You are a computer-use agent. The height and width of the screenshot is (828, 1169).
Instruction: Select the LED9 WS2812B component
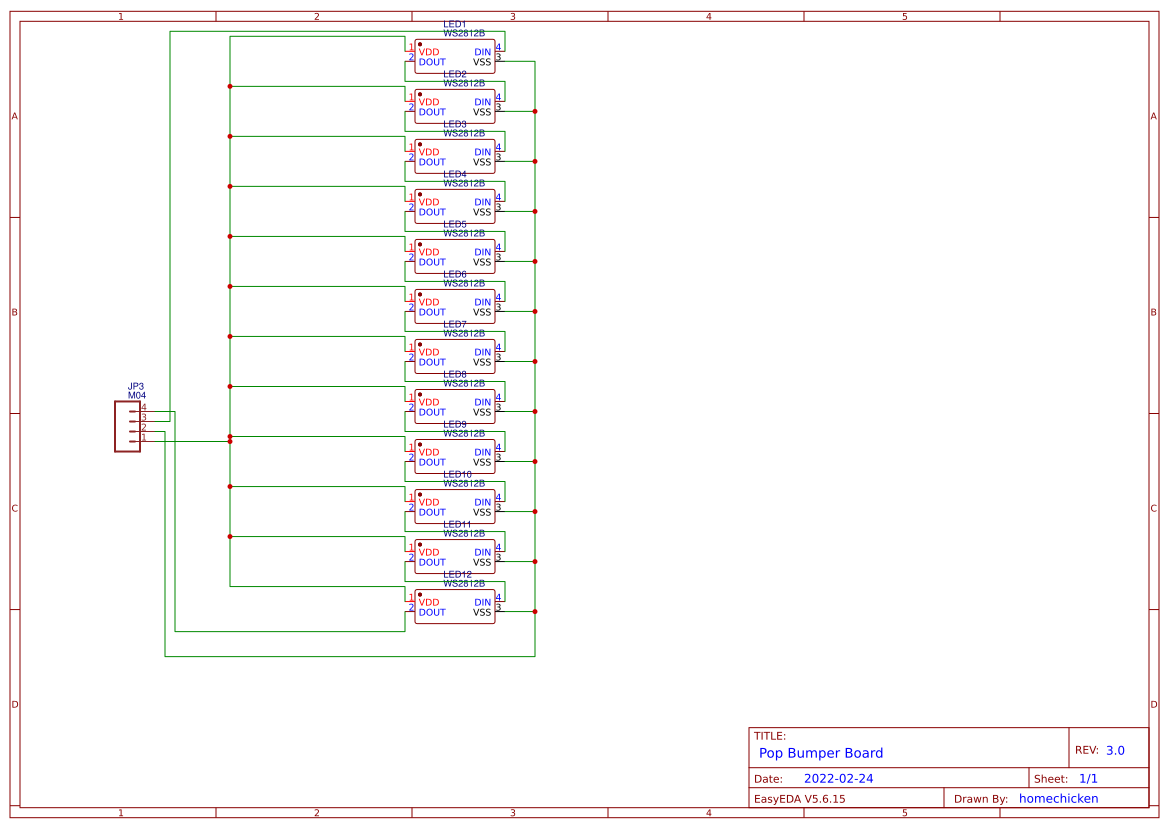[x=455, y=457]
